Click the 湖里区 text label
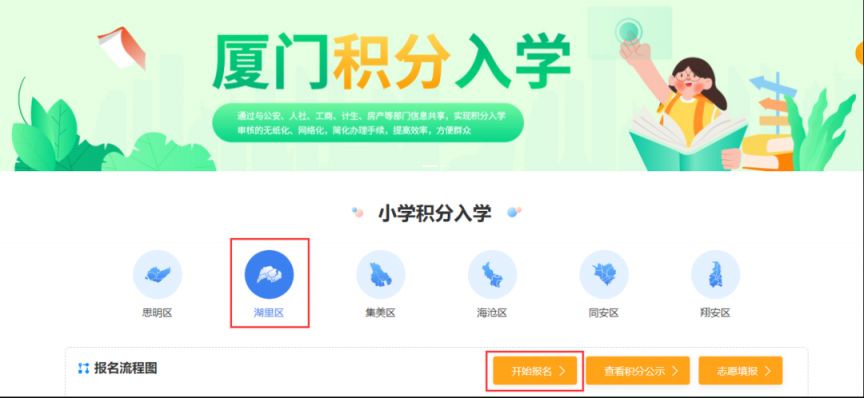The height and width of the screenshot is (398, 864). point(269,313)
